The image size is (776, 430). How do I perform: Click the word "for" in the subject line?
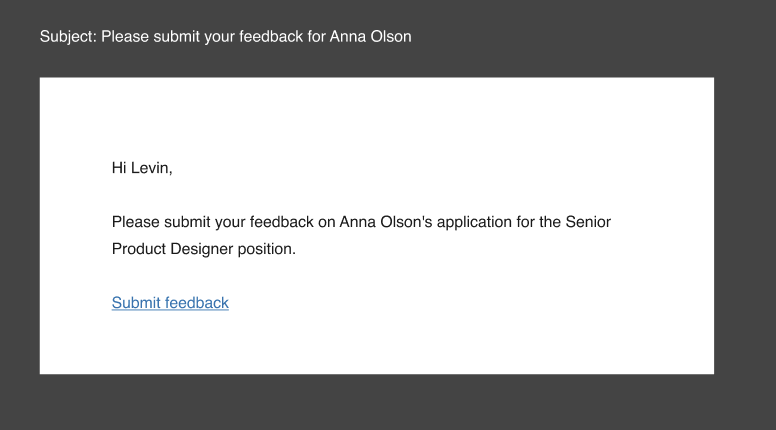316,37
